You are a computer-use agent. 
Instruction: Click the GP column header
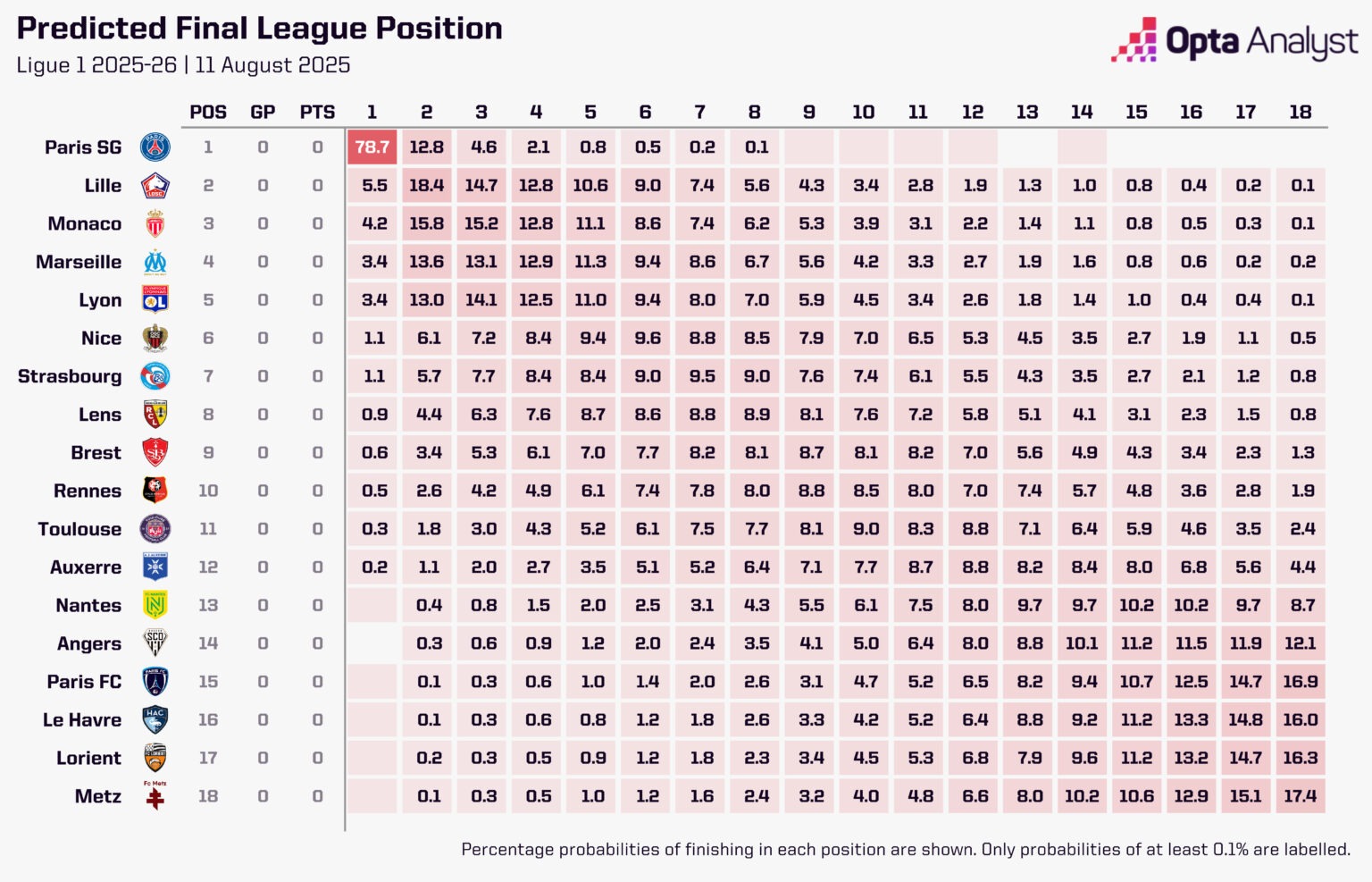[x=263, y=112]
